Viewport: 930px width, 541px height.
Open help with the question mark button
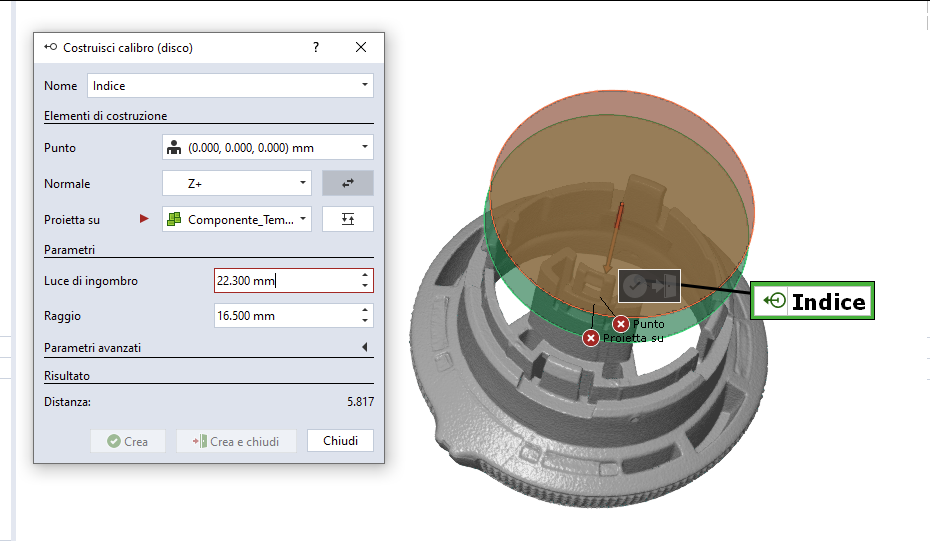pyautogui.click(x=316, y=47)
